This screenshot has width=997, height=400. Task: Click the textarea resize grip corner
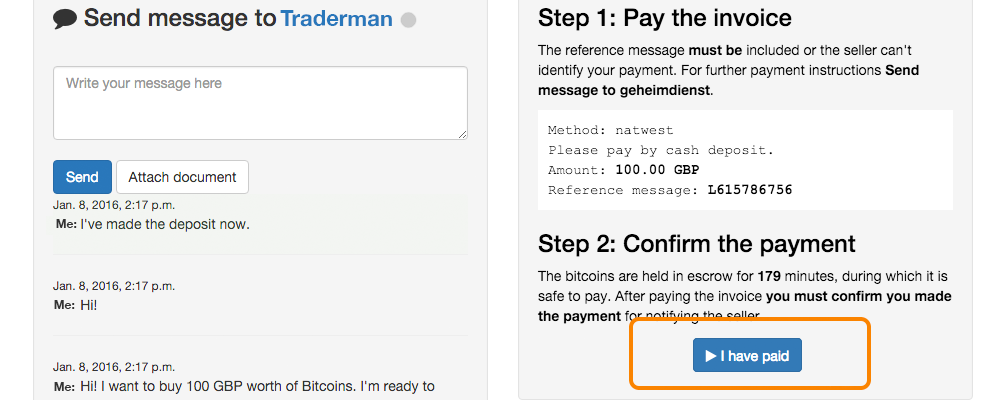click(462, 134)
